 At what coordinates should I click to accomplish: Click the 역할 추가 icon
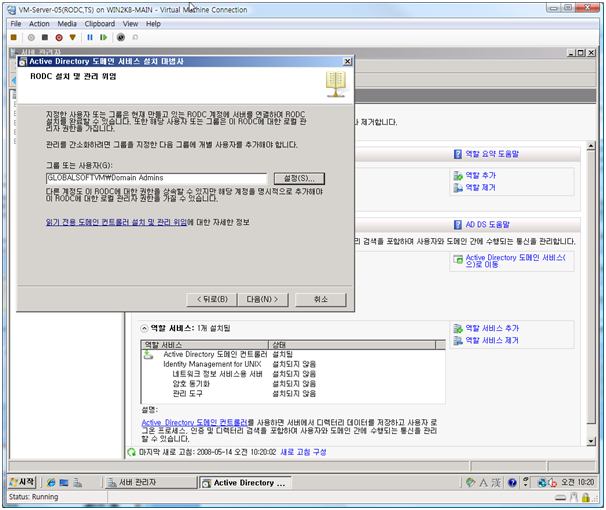458,176
